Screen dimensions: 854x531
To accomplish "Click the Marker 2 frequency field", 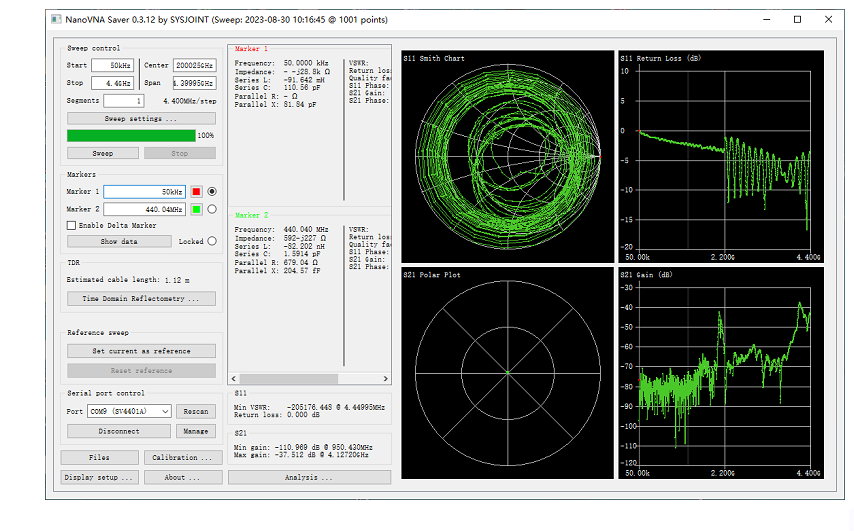I will [x=144, y=209].
